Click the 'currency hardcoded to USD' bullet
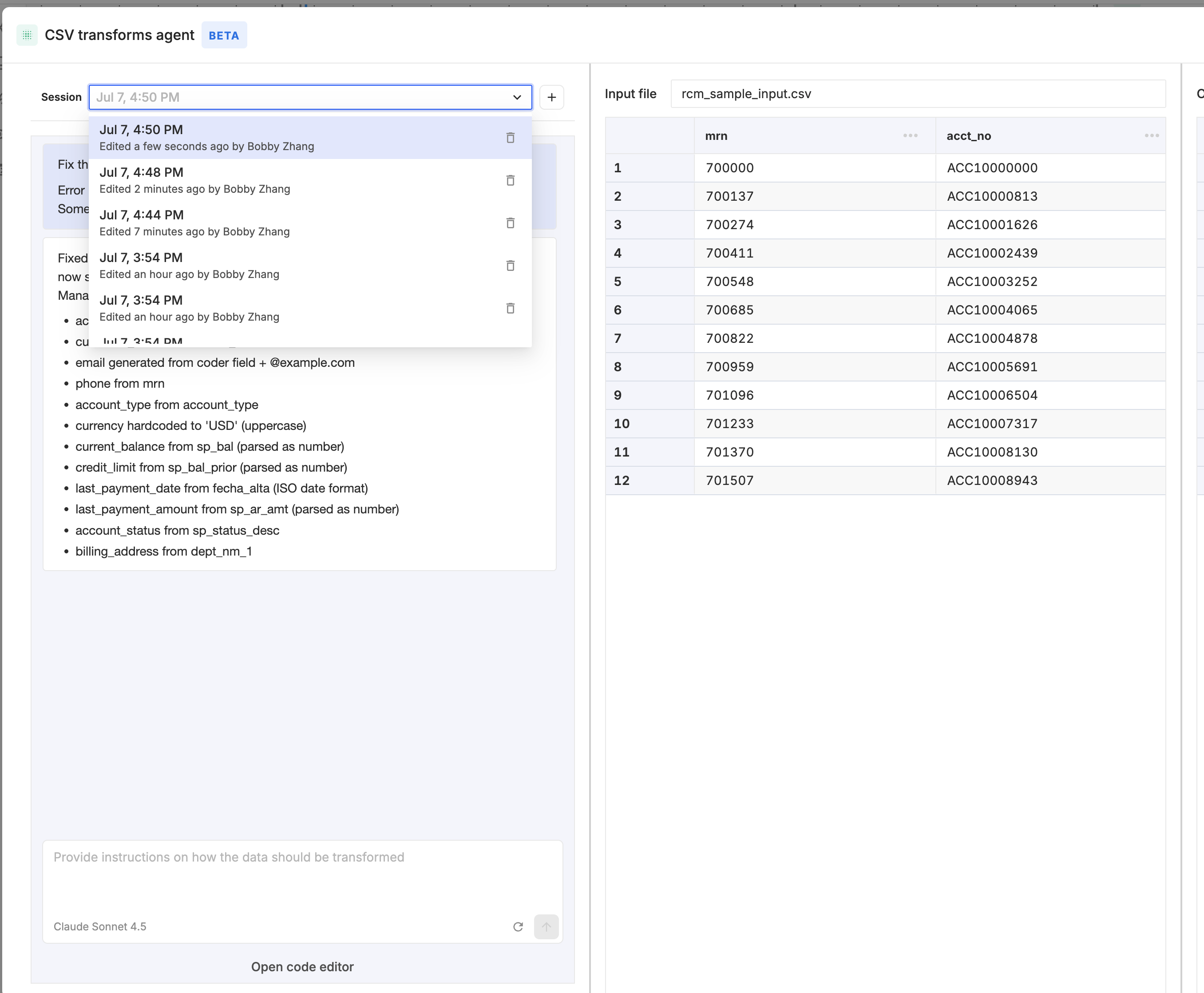 pyautogui.click(x=191, y=425)
